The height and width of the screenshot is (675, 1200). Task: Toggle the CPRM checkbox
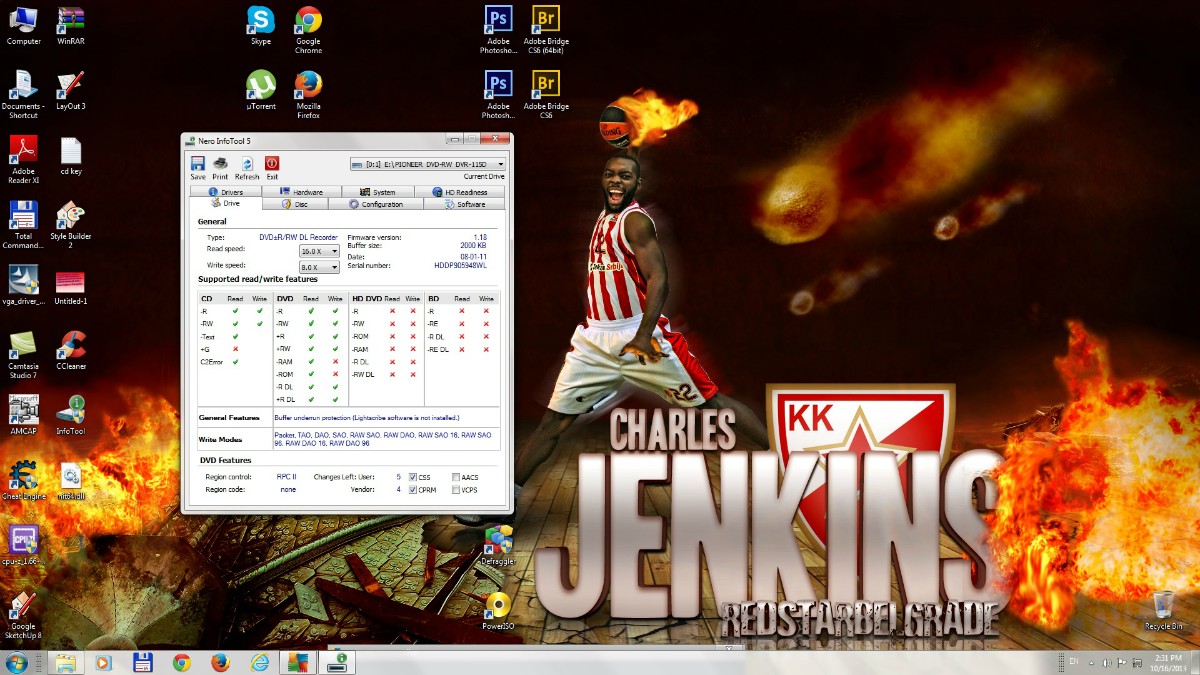(413, 490)
